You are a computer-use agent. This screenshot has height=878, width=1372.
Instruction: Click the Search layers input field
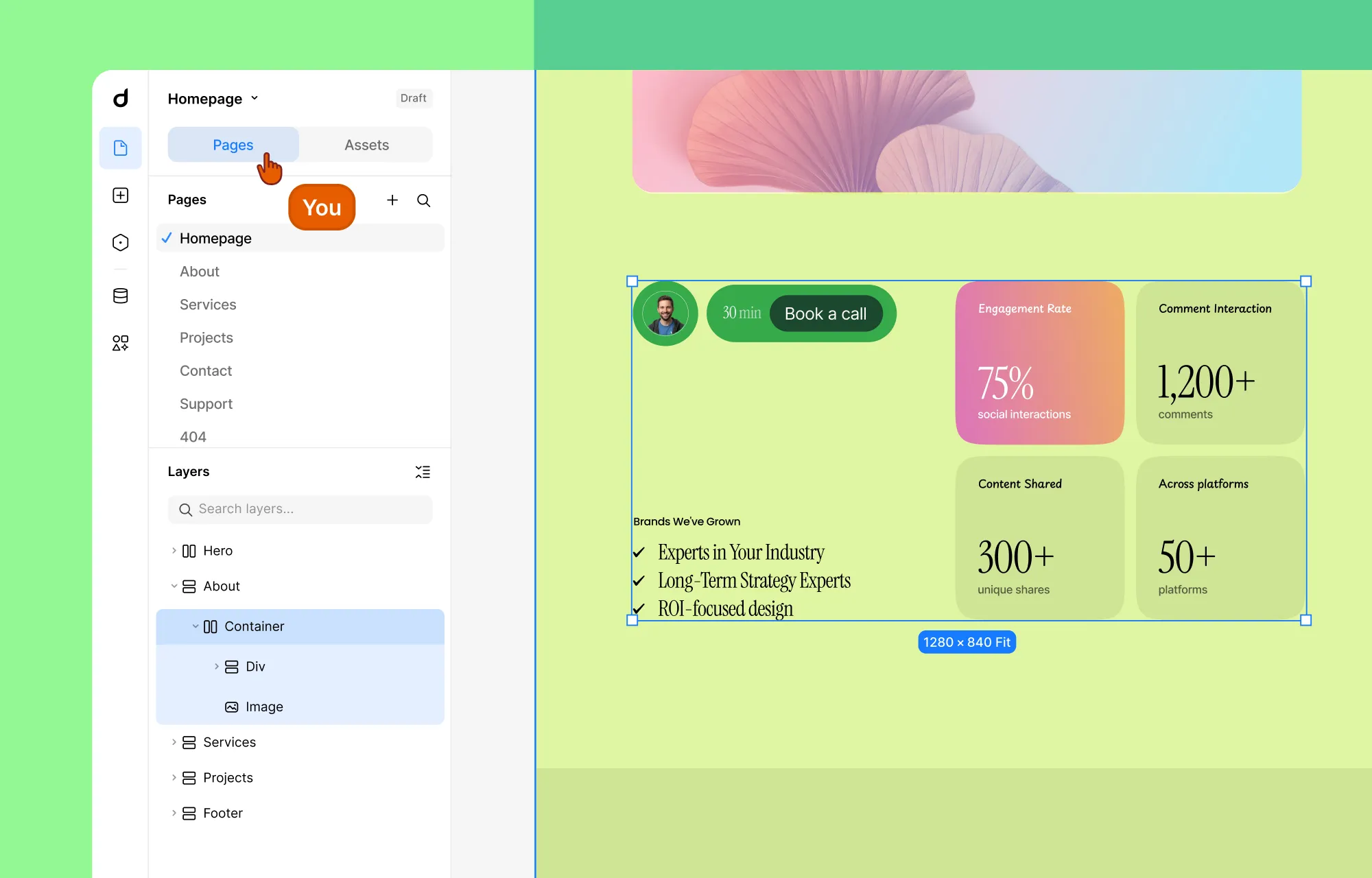pos(300,509)
